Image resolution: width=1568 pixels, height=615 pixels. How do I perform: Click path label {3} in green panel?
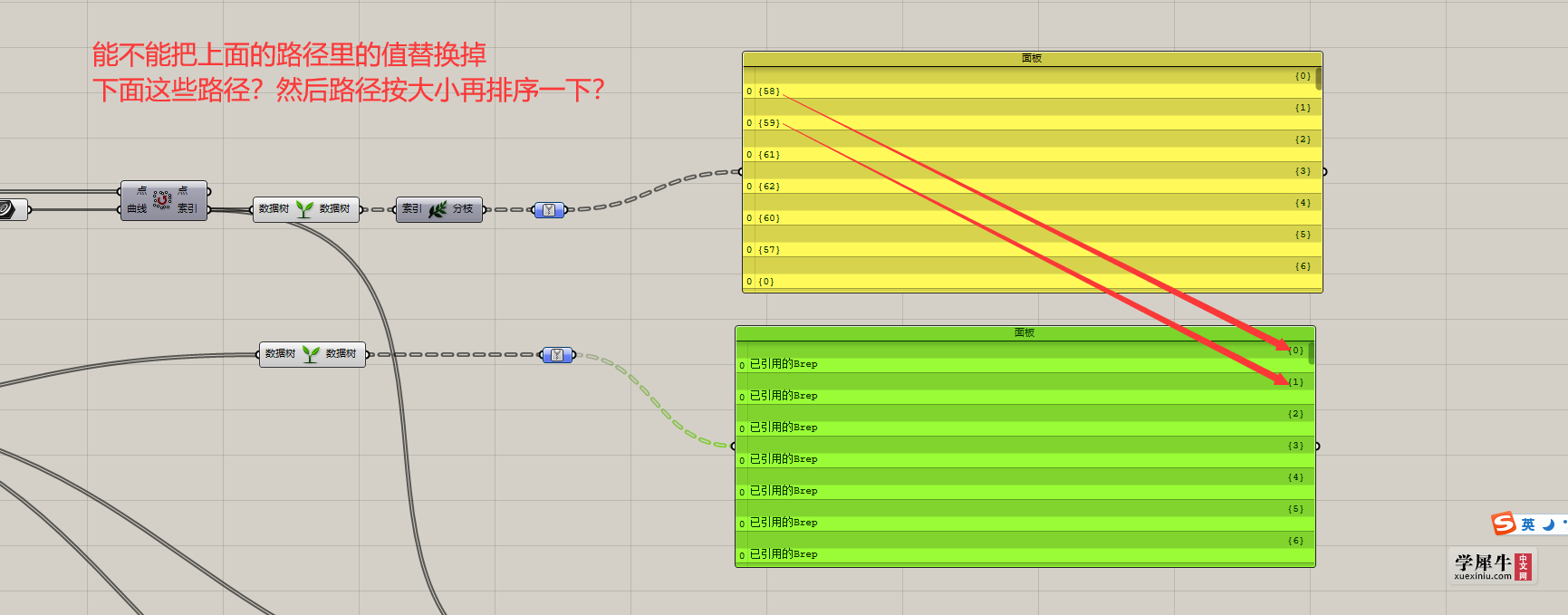pyautogui.click(x=1296, y=446)
